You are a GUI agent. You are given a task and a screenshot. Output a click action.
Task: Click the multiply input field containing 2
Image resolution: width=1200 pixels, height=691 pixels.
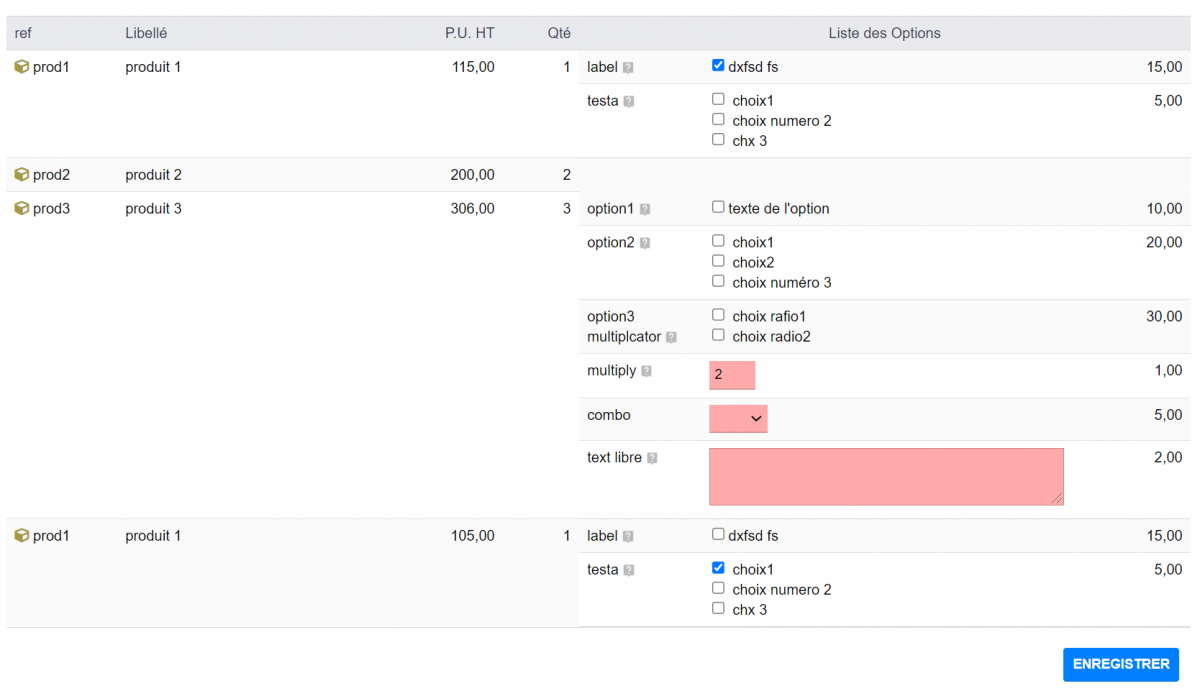731,375
